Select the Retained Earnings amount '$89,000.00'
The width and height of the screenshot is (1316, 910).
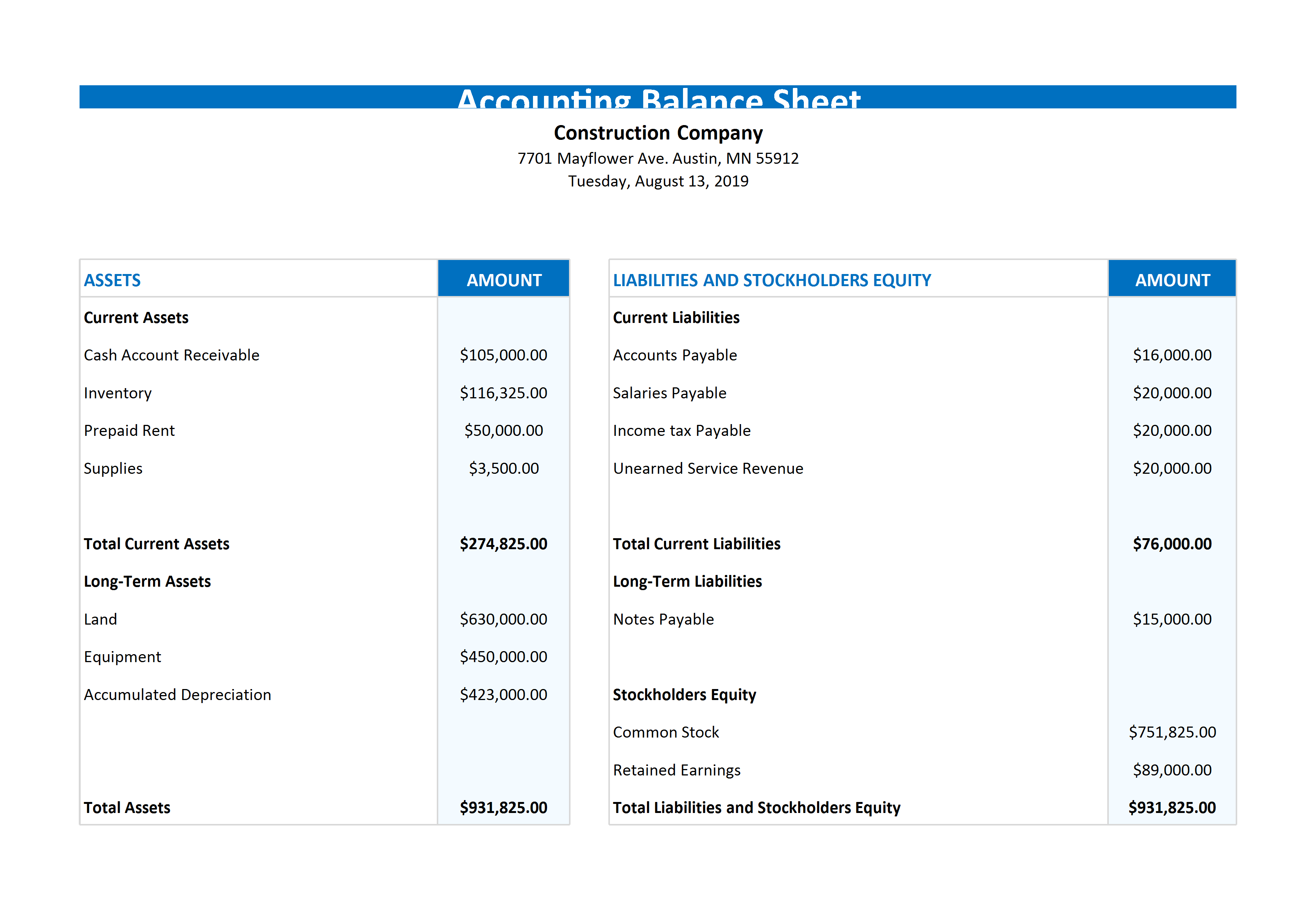1172,770
